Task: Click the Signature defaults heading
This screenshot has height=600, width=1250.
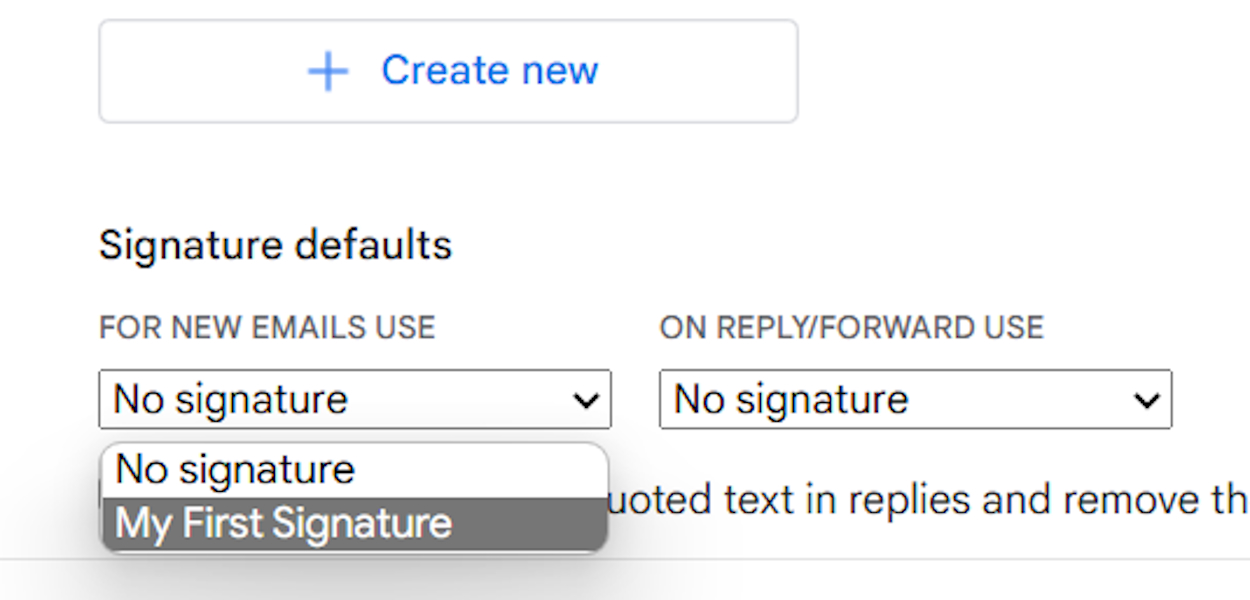Action: pos(275,245)
